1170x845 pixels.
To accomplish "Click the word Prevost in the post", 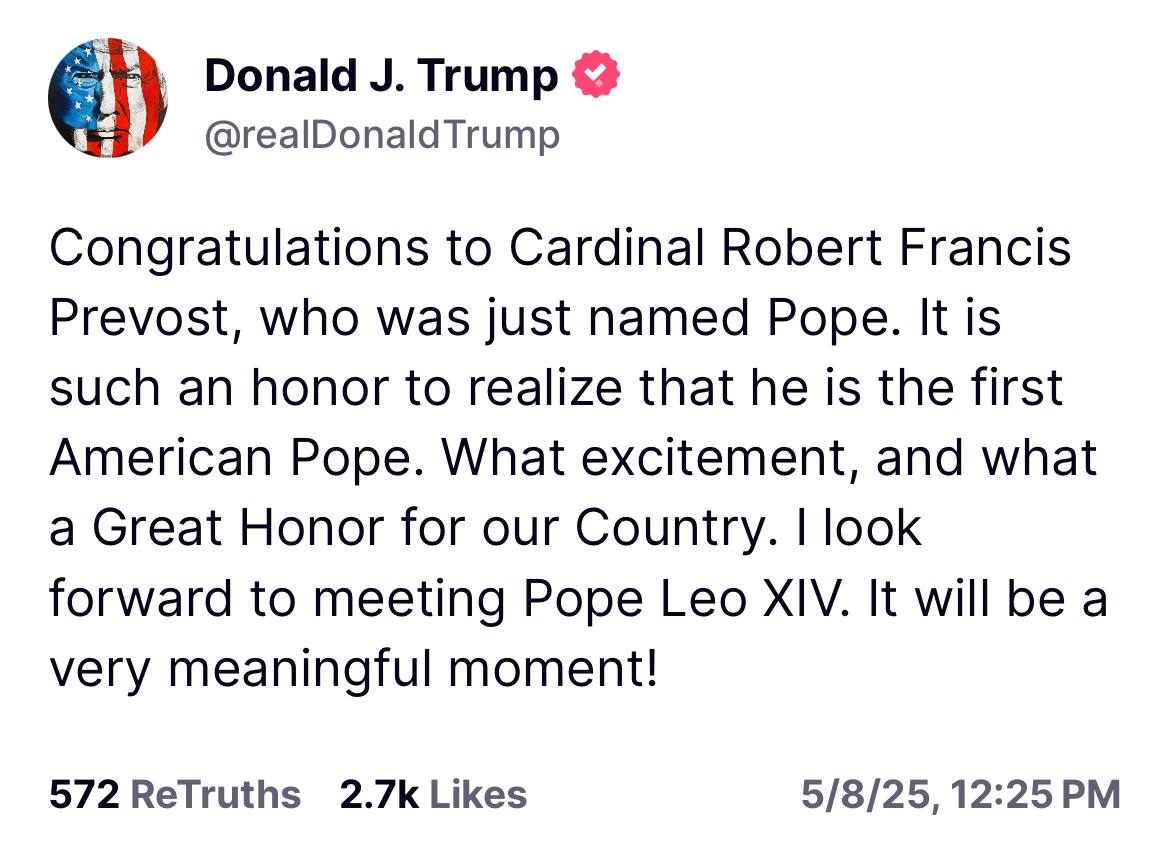I will click(138, 317).
